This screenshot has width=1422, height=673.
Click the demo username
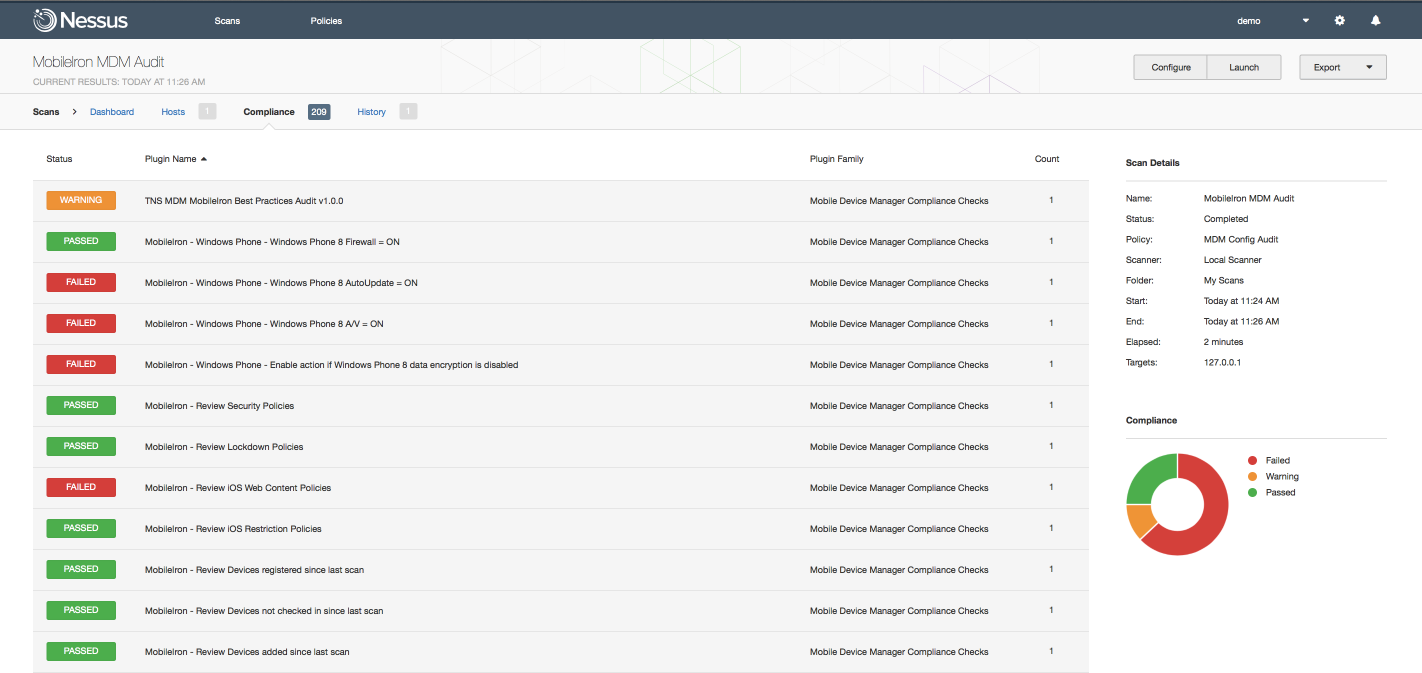point(1249,21)
